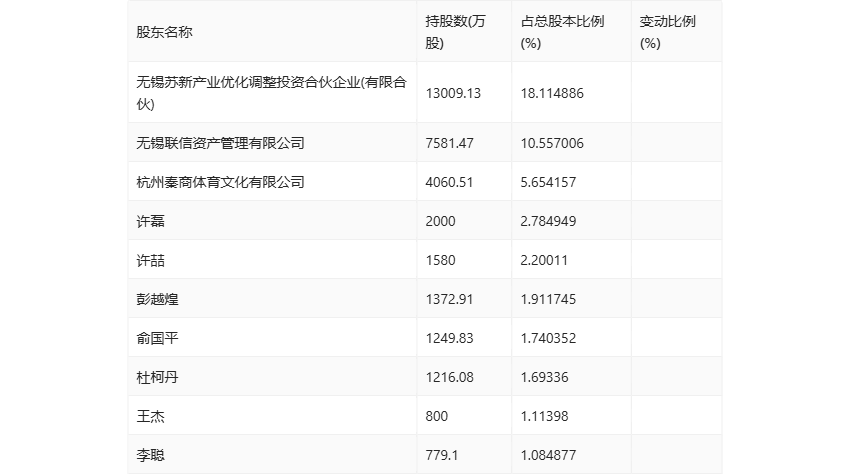The image size is (850, 474).
Task: Select shareholder name 王杰
Action: pos(150,417)
